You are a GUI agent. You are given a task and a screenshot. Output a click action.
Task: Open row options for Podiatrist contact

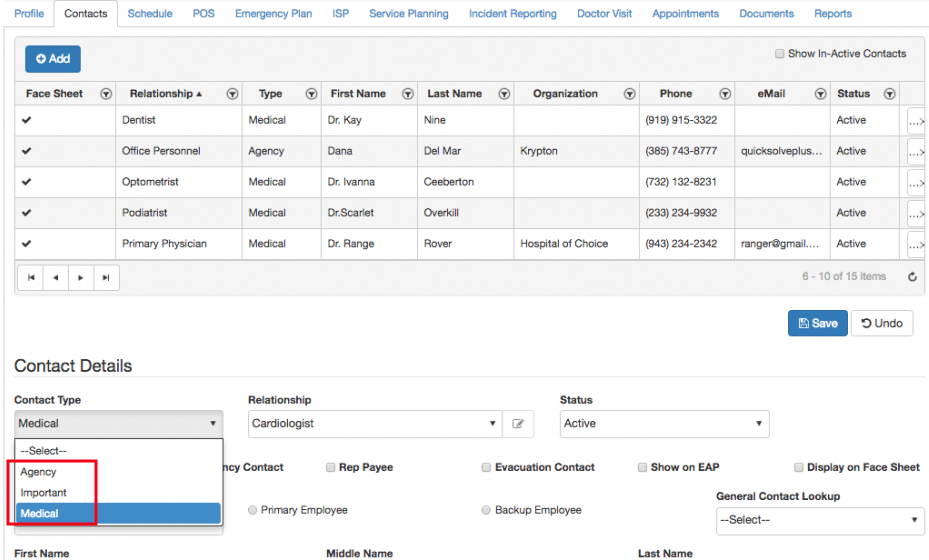coord(916,214)
